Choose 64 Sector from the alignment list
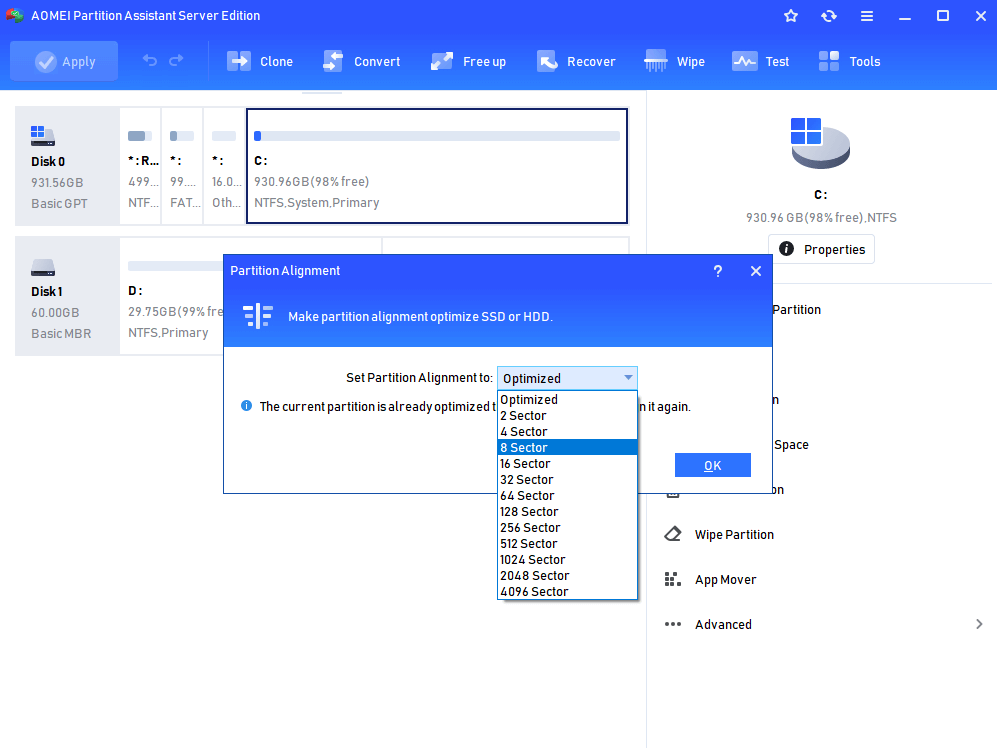The width and height of the screenshot is (997, 748). 567,495
